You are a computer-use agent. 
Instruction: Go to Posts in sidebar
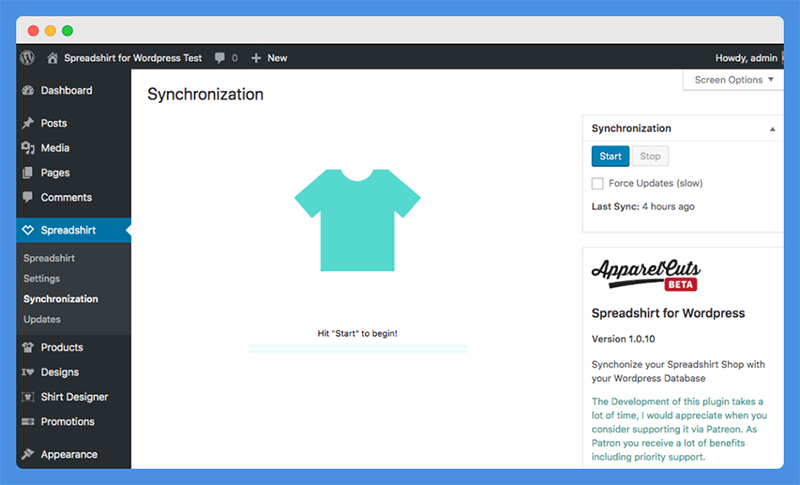coord(54,123)
